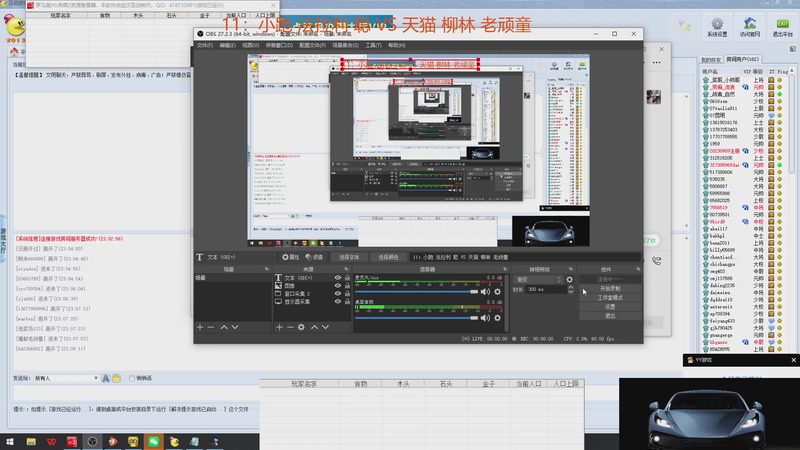Click 设置 settings button in OBS controls
The image size is (800, 450).
pos(610,307)
